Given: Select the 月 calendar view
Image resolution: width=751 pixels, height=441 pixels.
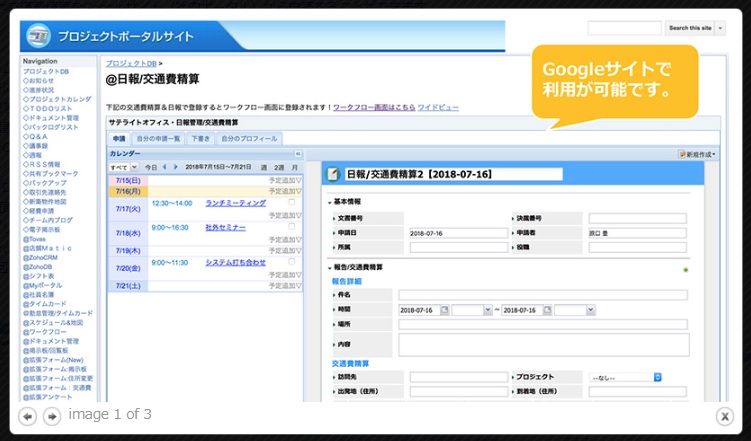Looking at the screenshot, I should [x=295, y=168].
